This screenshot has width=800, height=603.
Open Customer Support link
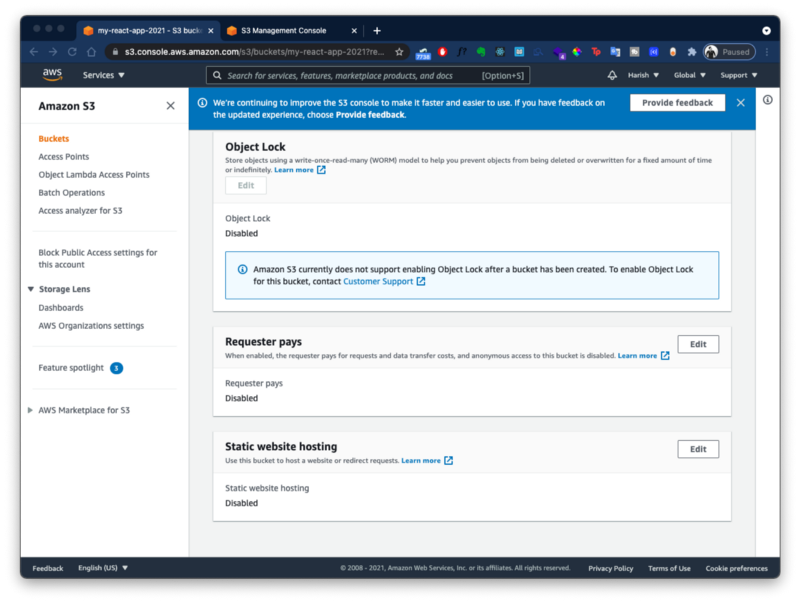click(378, 282)
